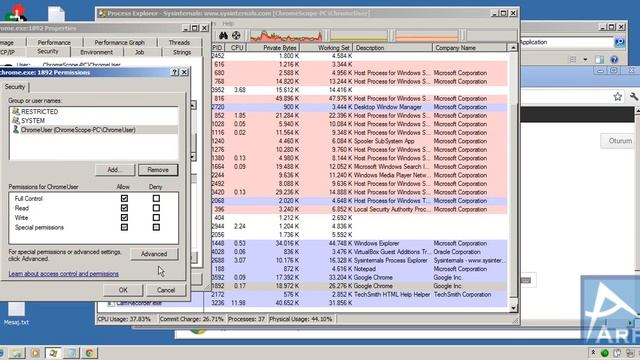Open the media player taskbar icon

pyautogui.click(x=35, y=353)
